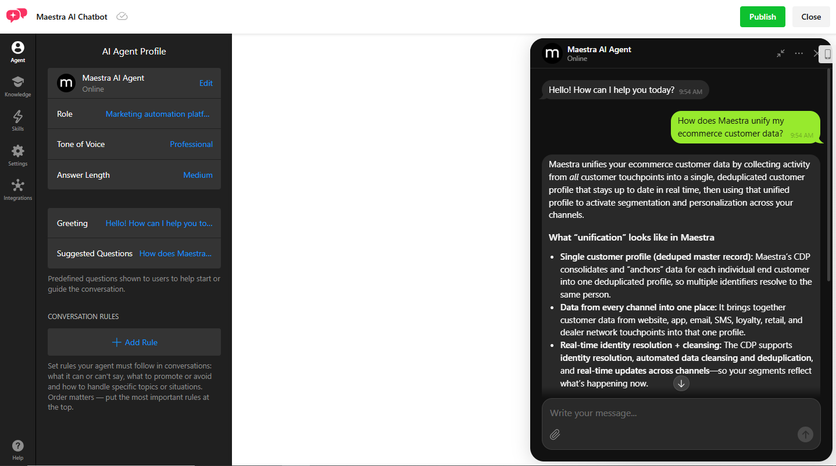
Task: Open the chat widget more options menu
Action: click(799, 53)
